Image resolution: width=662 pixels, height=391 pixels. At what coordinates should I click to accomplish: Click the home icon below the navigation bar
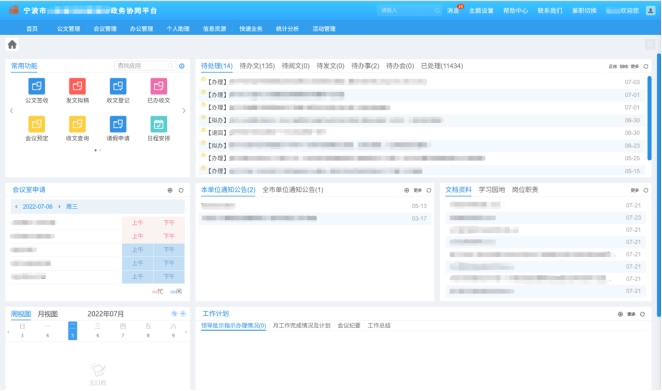(x=12, y=44)
